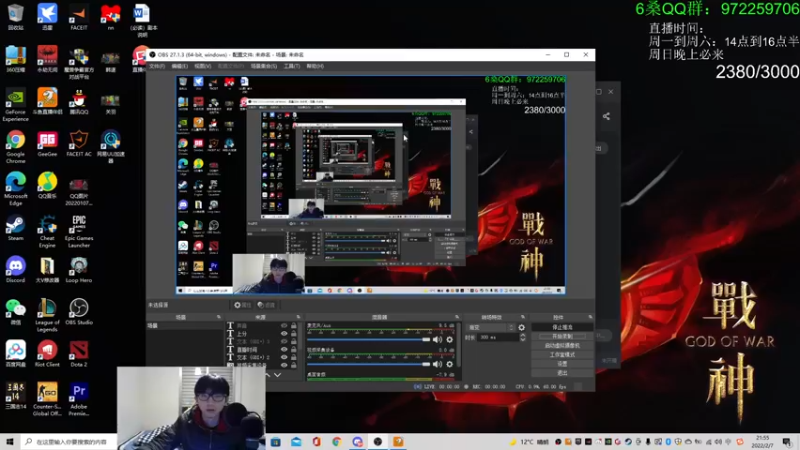Open the OBS Studio desktop shortcut
The width and height of the screenshot is (800, 450).
[79, 312]
